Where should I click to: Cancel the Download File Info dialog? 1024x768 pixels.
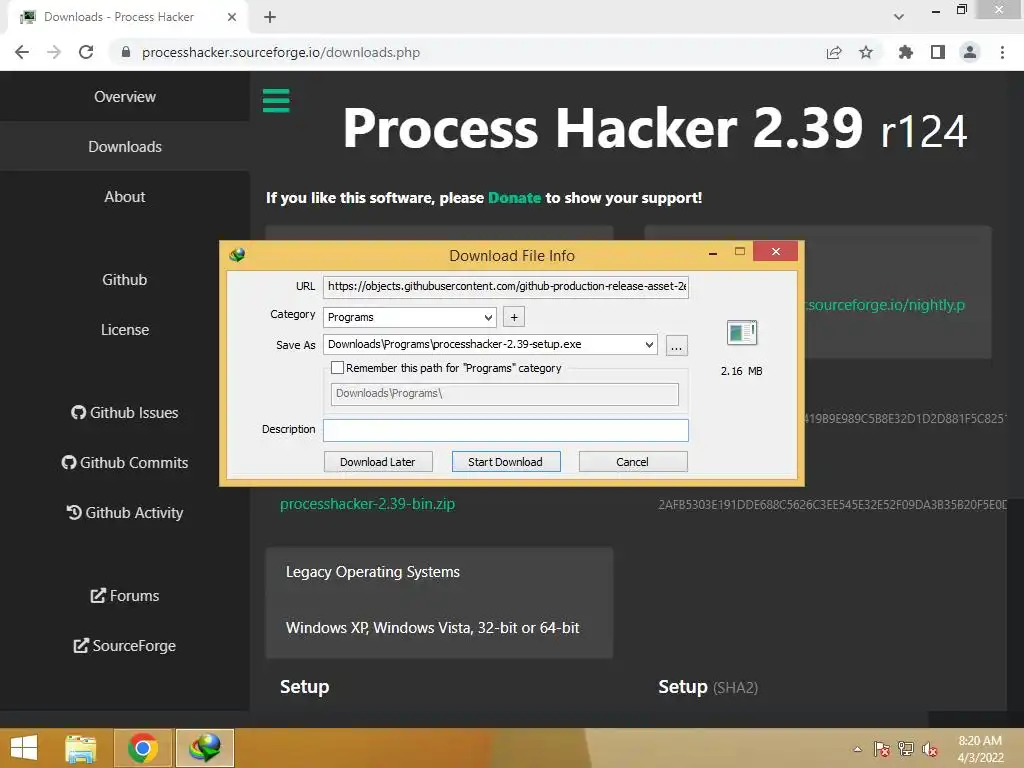click(632, 462)
